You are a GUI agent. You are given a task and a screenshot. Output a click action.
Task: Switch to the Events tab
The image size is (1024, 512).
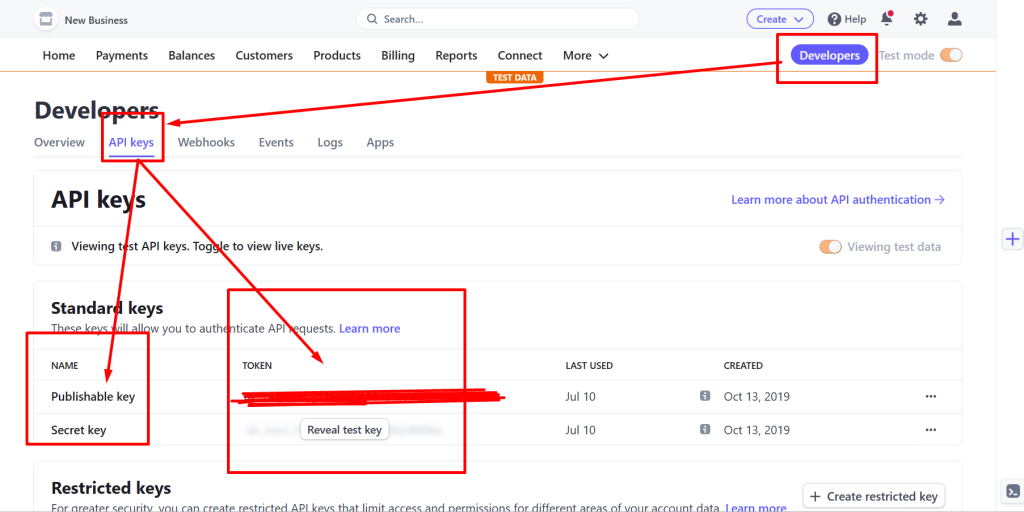pyautogui.click(x=276, y=142)
